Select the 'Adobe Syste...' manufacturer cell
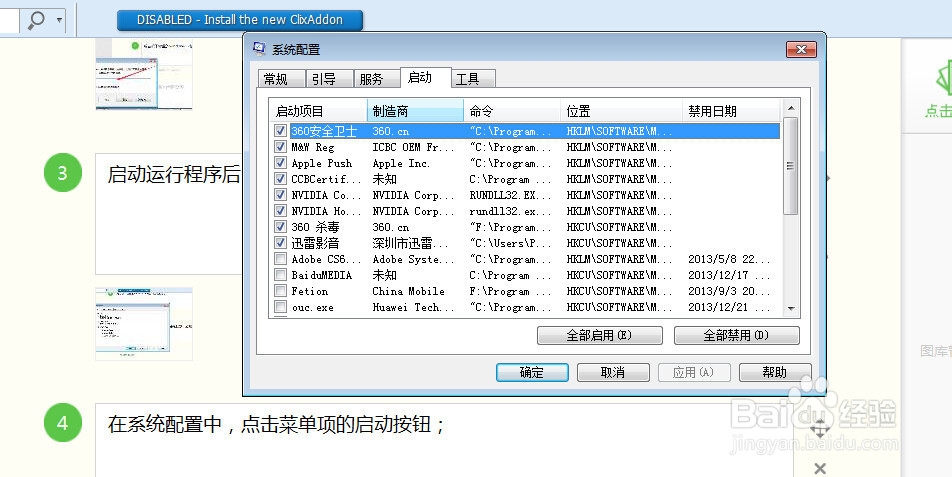 (x=413, y=259)
